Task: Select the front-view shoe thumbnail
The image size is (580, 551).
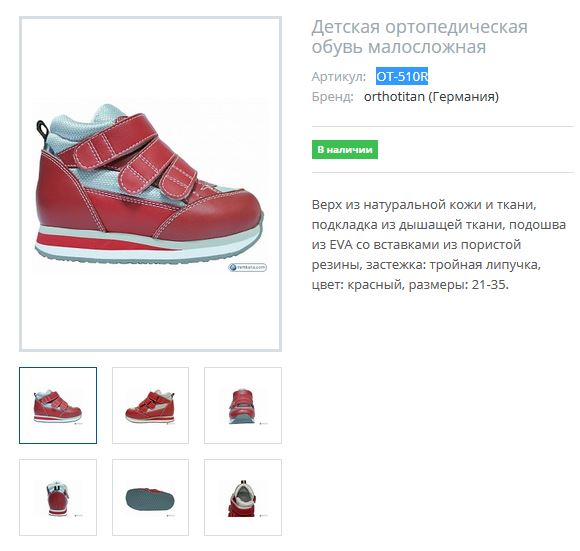Action: (243, 405)
